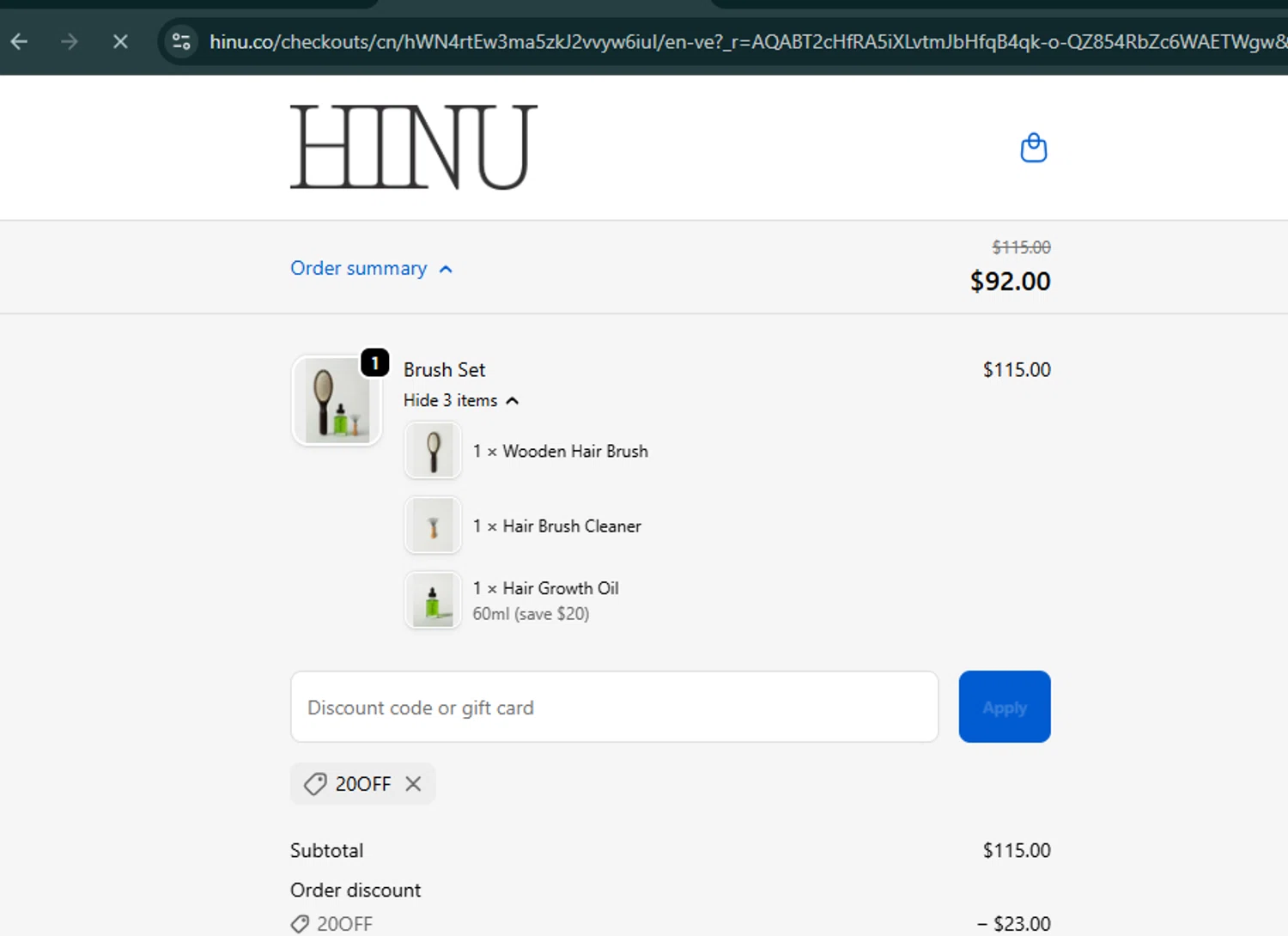Open site information icon in address bar
The image size is (1288, 936).
click(x=181, y=41)
